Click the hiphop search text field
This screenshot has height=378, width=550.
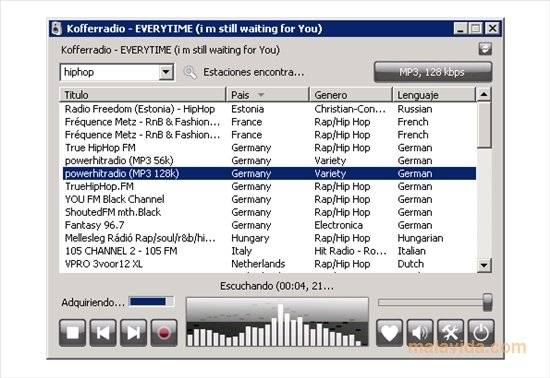coord(110,72)
